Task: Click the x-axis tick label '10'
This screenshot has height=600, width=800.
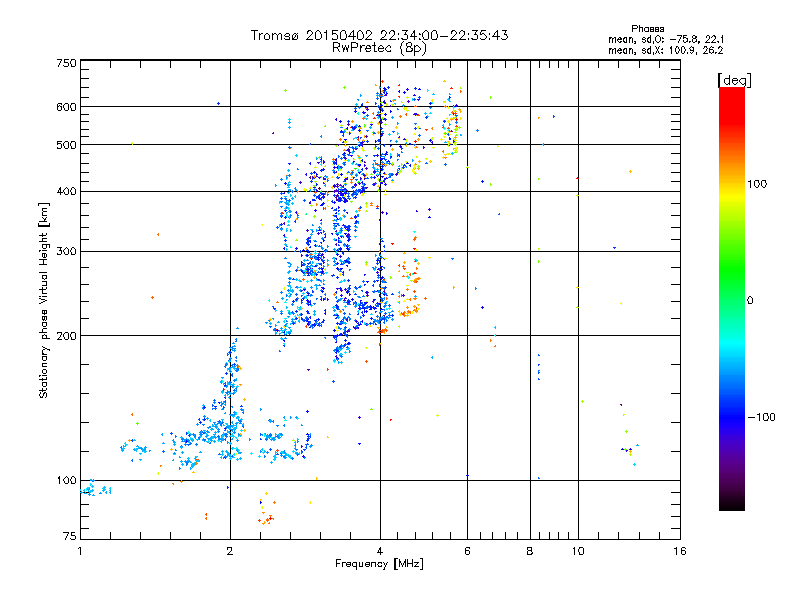Action: click(578, 551)
